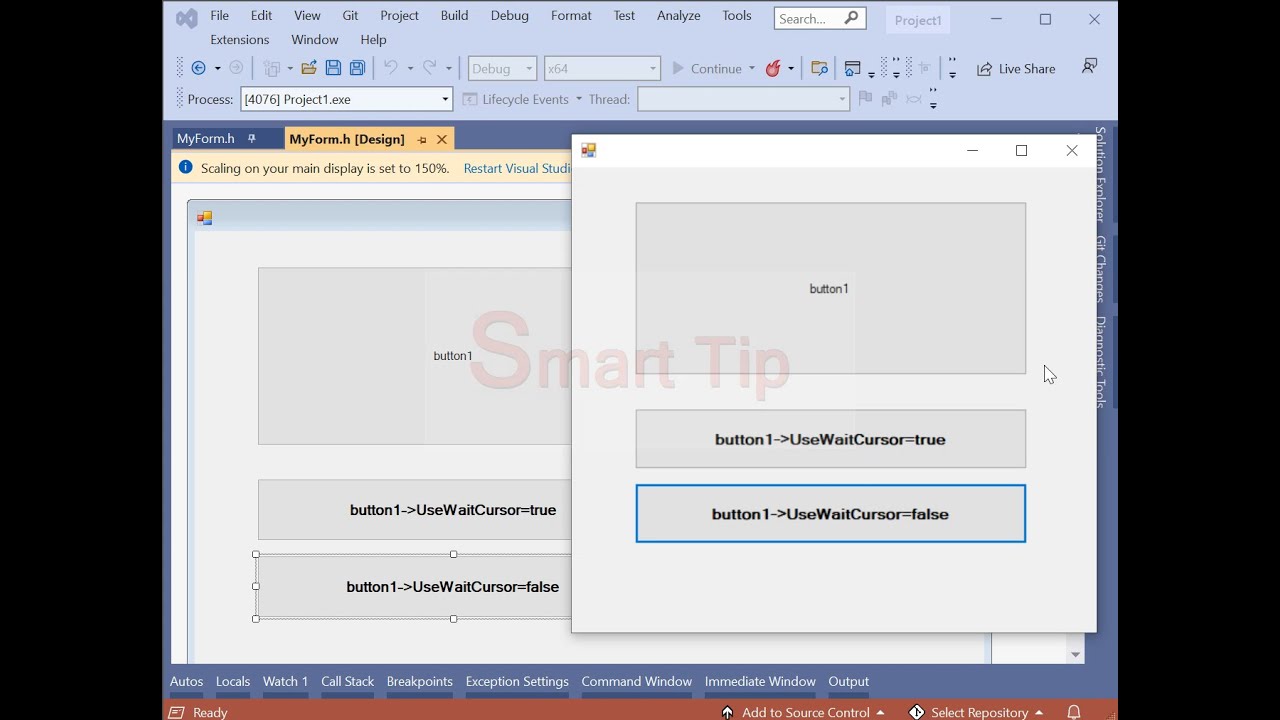
Task: Open the Breakpoints tab
Action: tap(420, 681)
